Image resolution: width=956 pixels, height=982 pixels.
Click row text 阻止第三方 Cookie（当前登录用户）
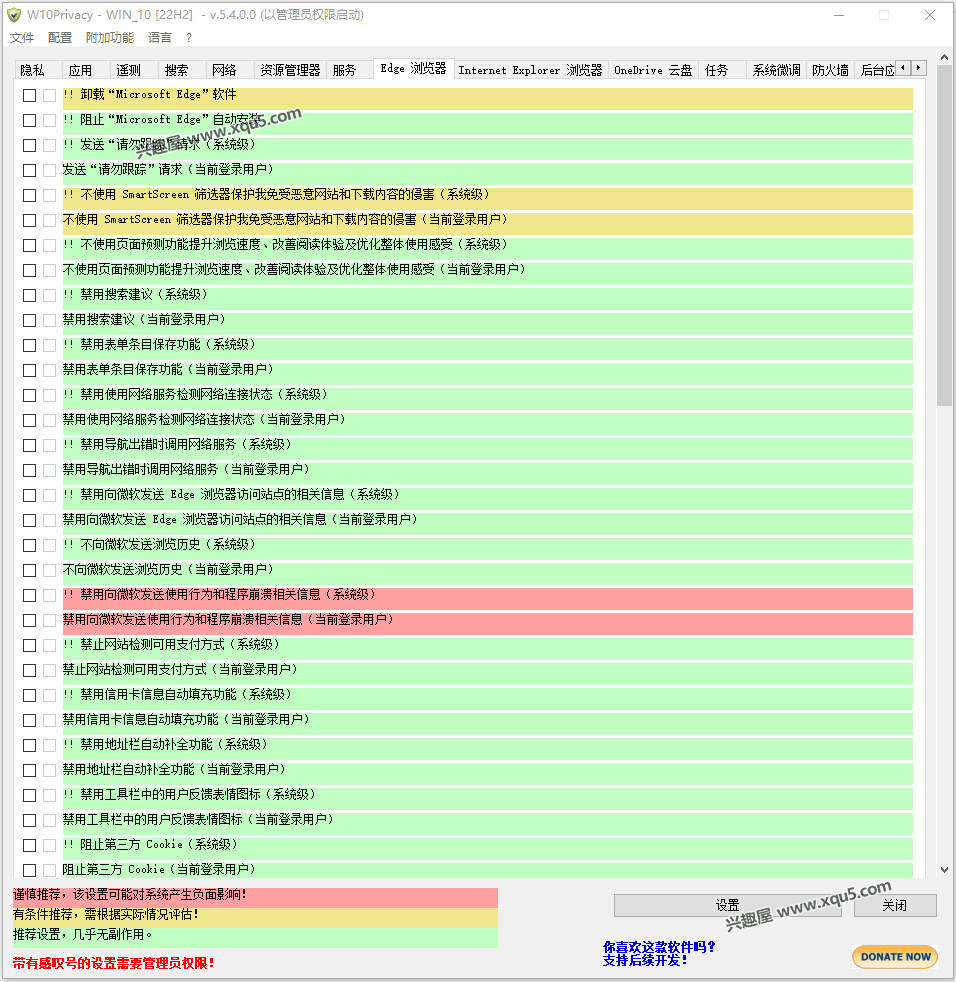159,869
